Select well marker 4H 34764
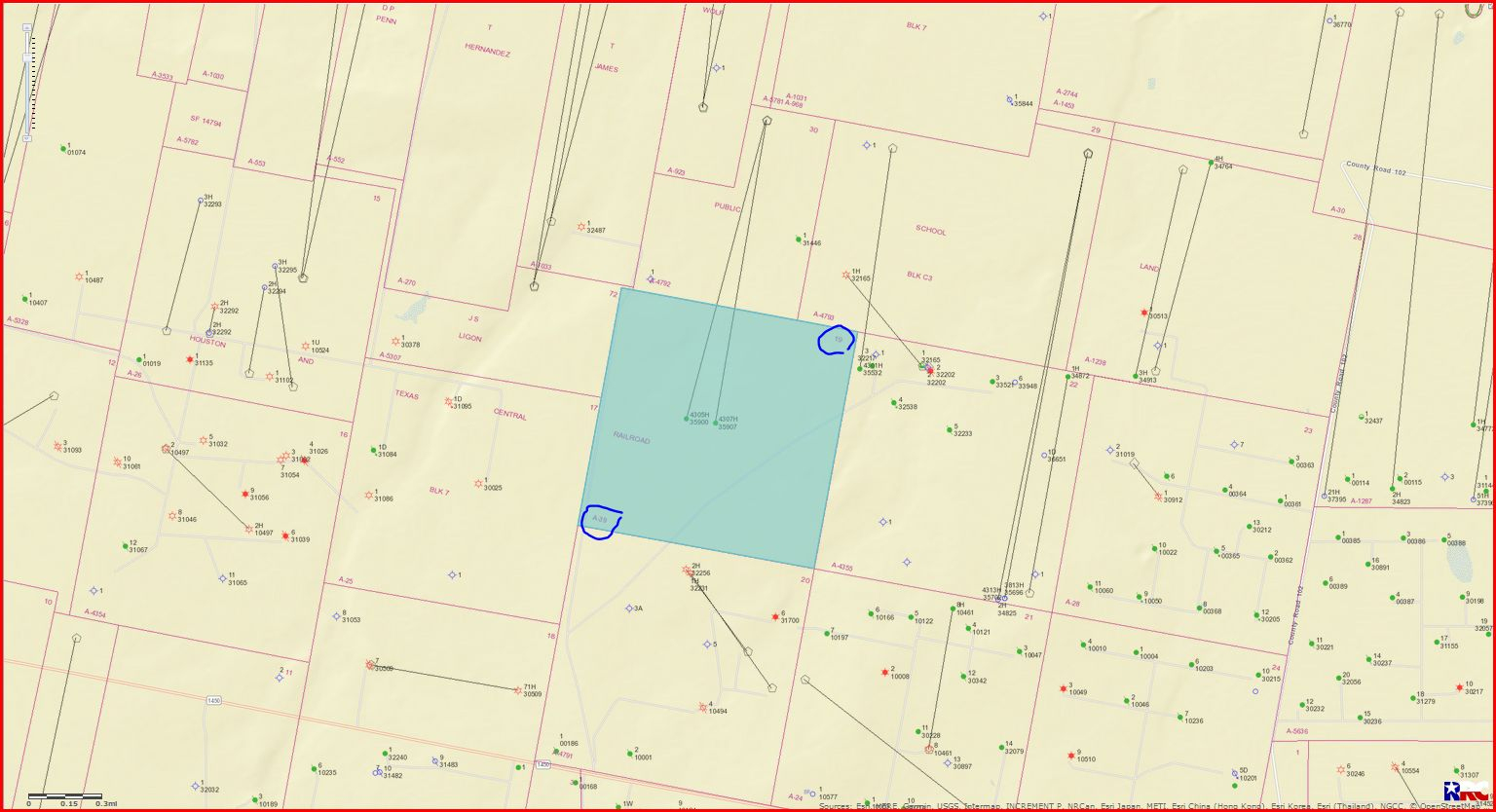The width and height of the screenshot is (1496, 812). coord(1209,162)
